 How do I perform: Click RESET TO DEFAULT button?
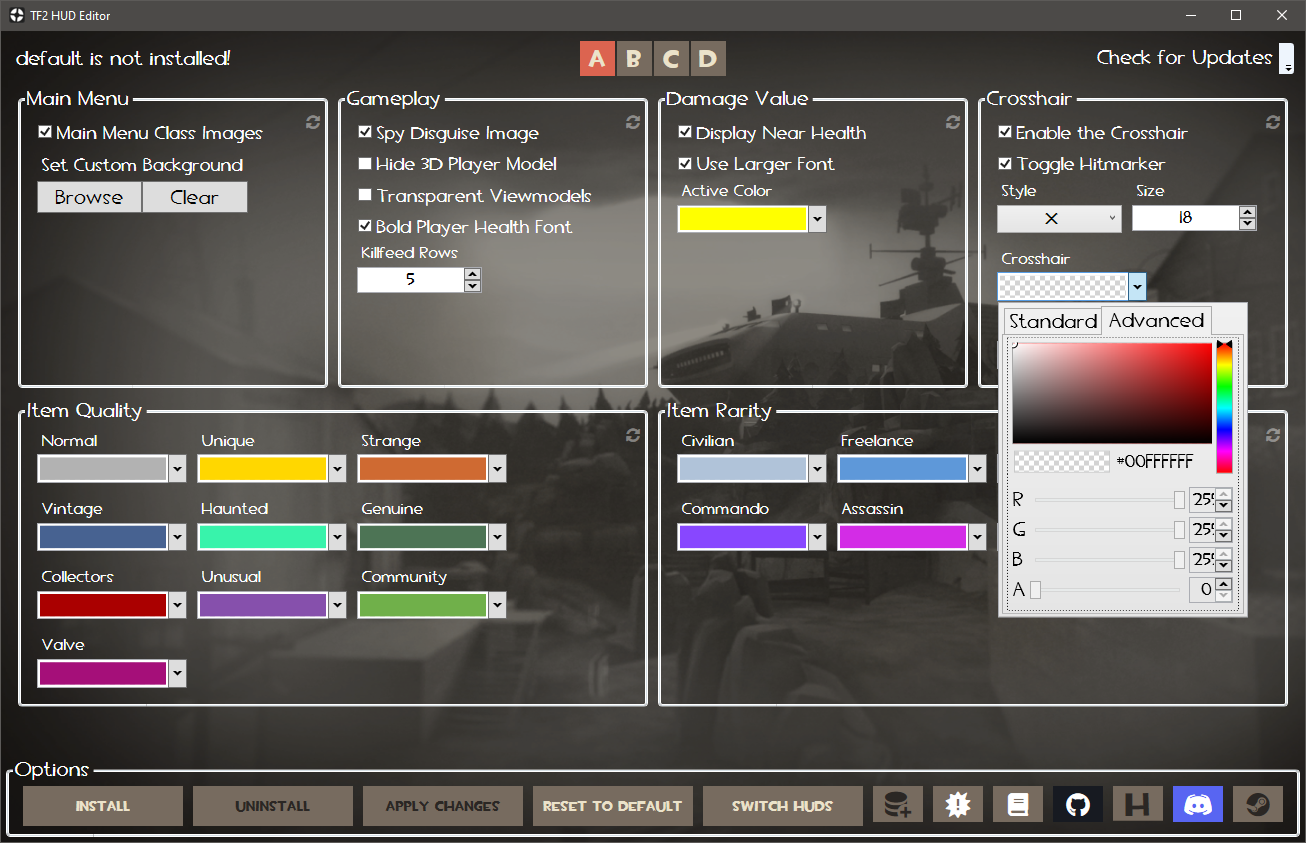tap(613, 806)
